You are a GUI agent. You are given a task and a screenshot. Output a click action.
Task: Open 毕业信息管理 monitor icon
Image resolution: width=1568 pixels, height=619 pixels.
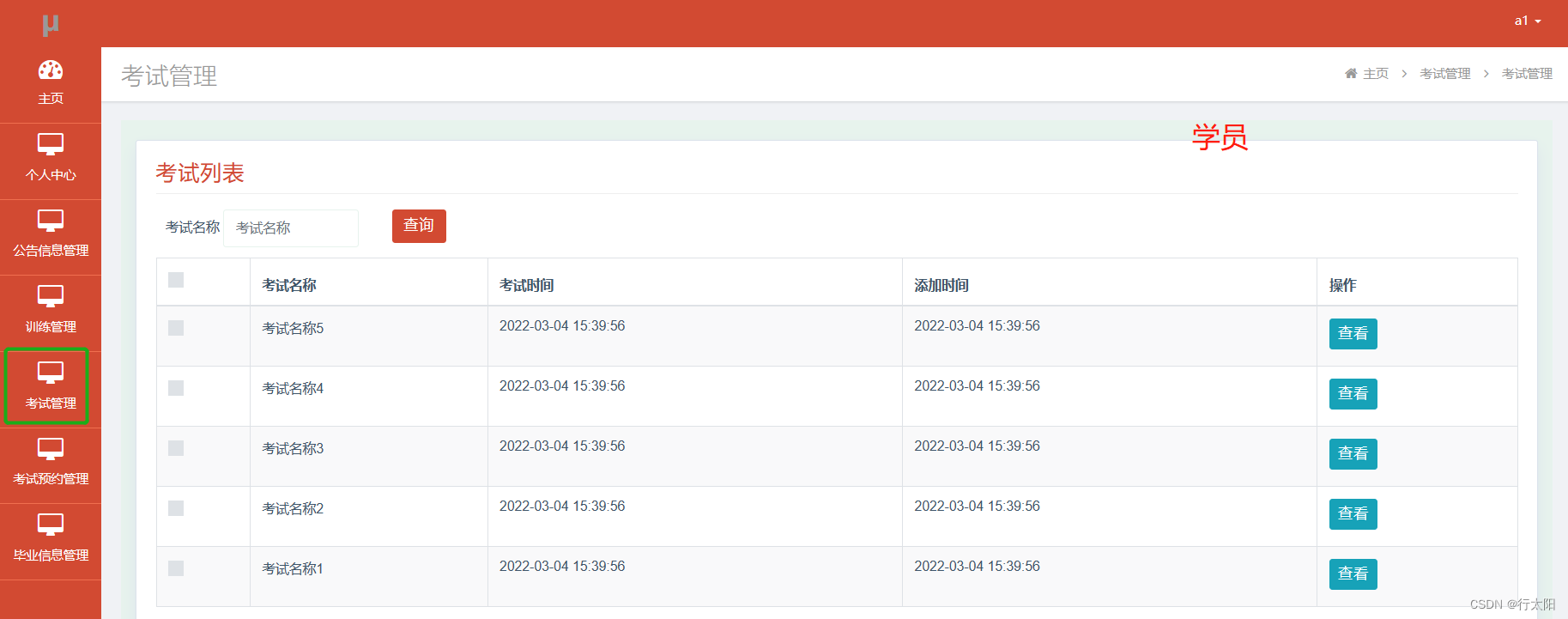click(x=51, y=525)
